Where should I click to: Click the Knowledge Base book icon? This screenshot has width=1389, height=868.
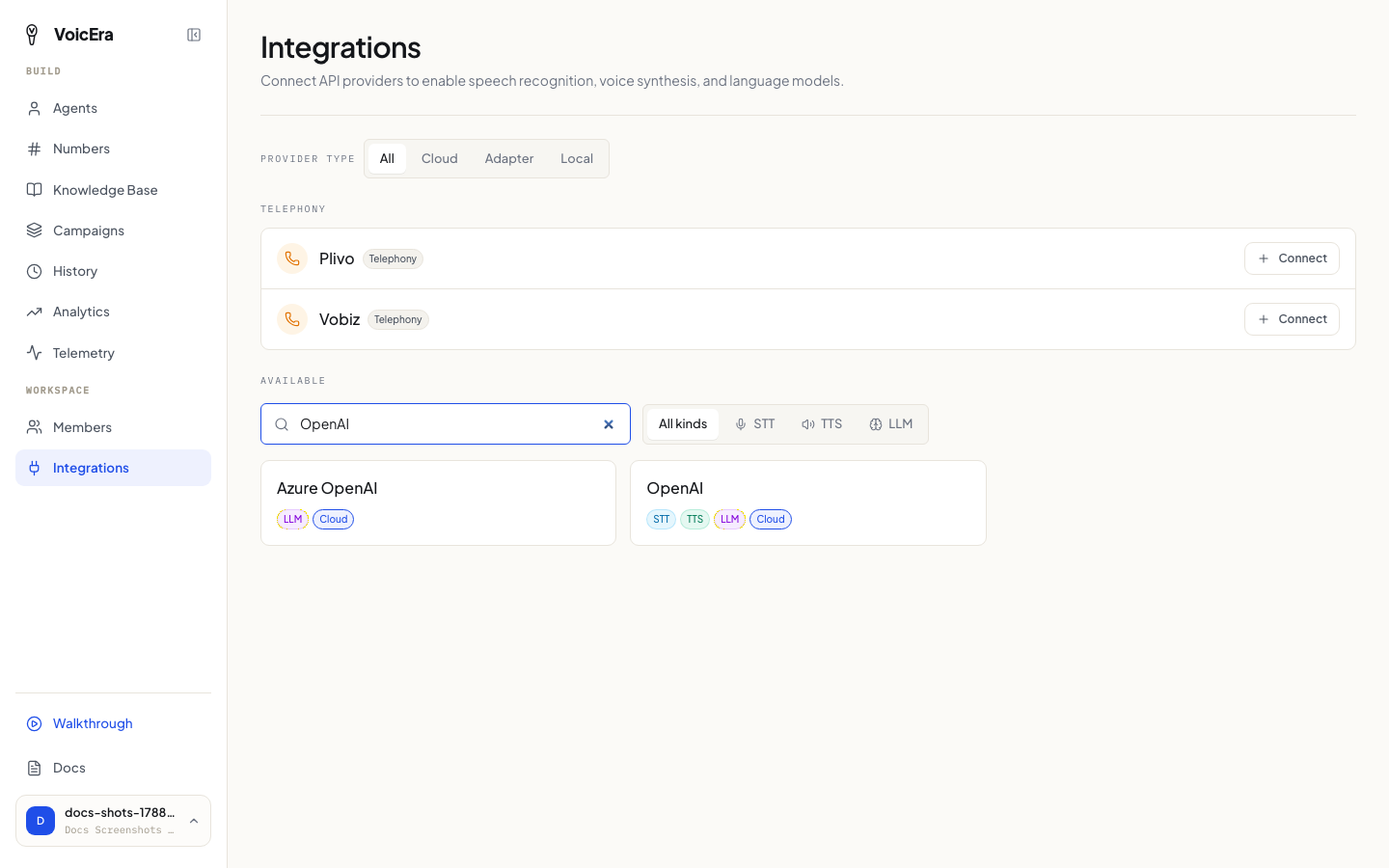[35, 190]
